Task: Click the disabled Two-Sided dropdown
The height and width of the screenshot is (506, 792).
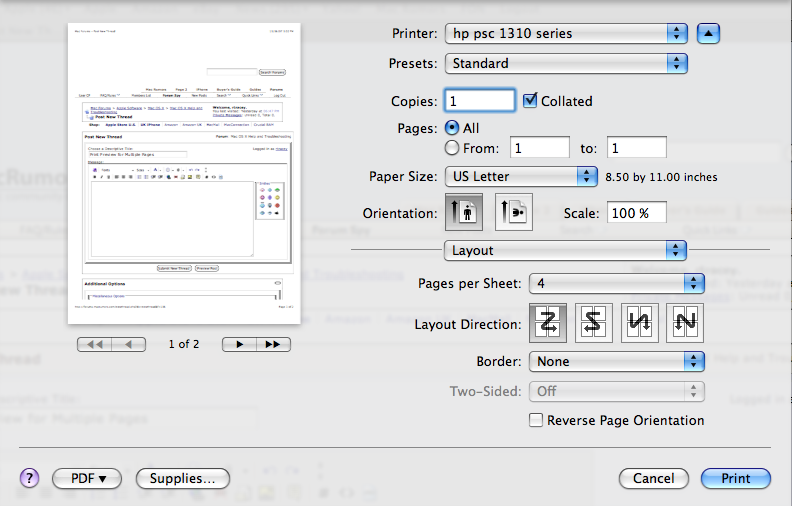Action: [x=617, y=391]
